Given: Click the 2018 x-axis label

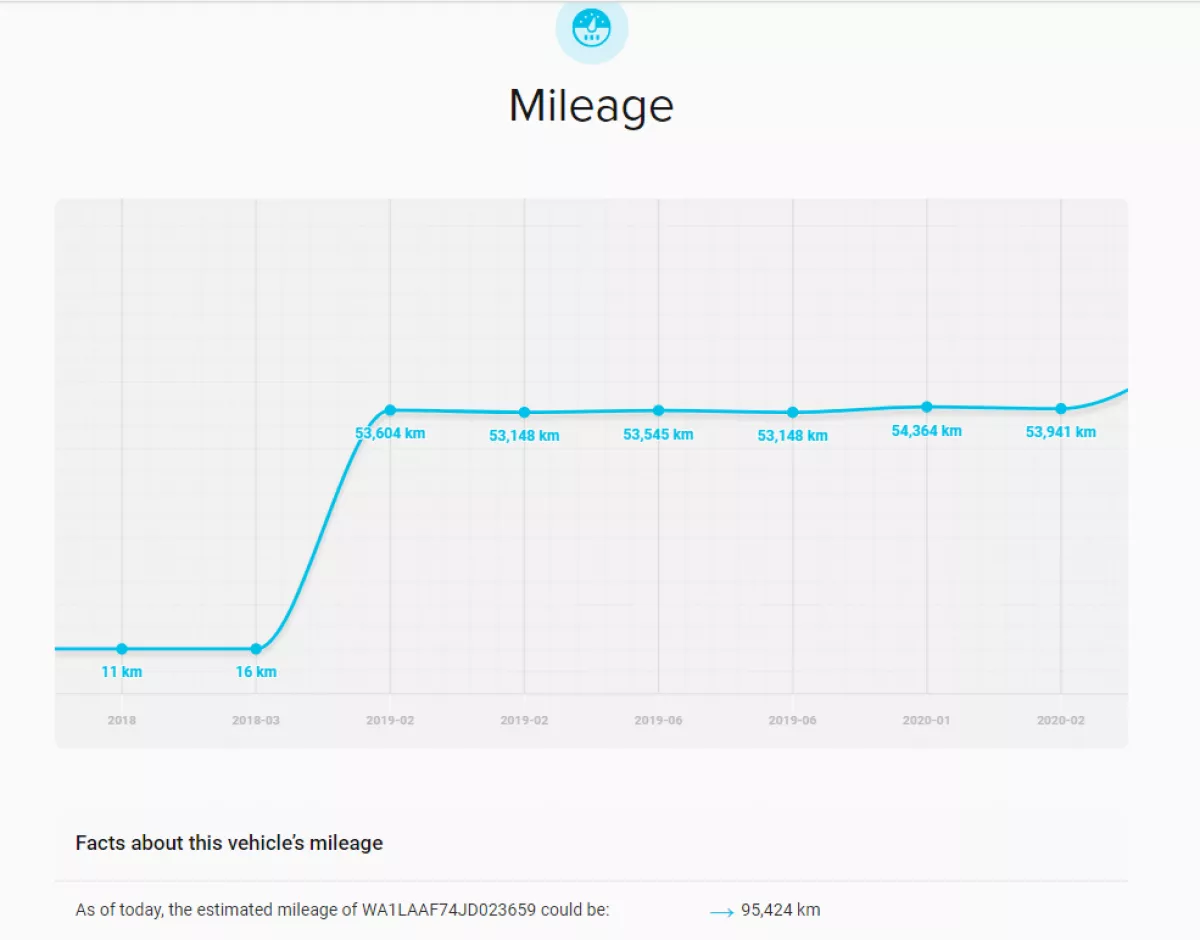Looking at the screenshot, I should click(122, 720).
